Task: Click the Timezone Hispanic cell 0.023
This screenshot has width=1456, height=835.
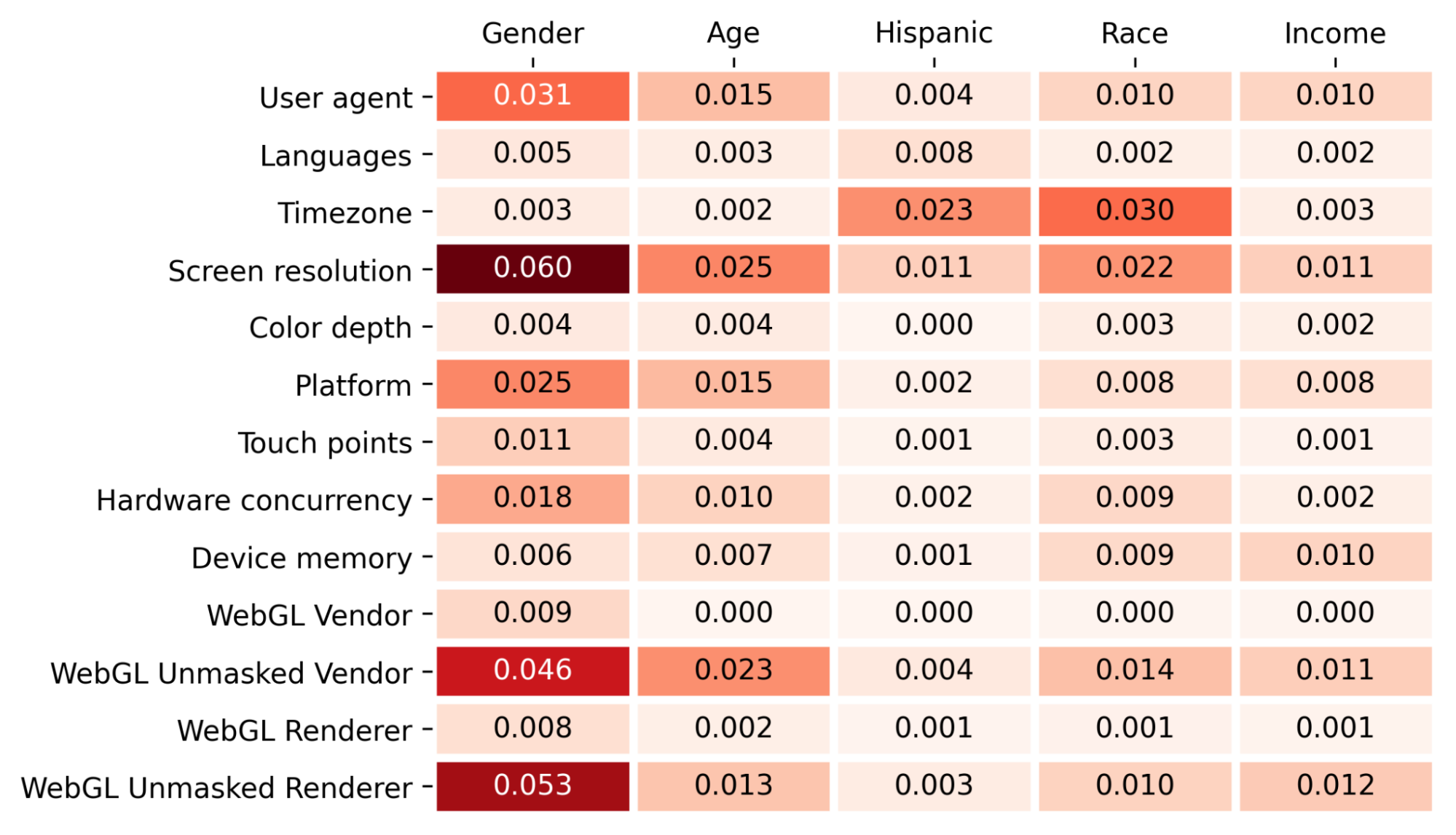Action: 934,211
